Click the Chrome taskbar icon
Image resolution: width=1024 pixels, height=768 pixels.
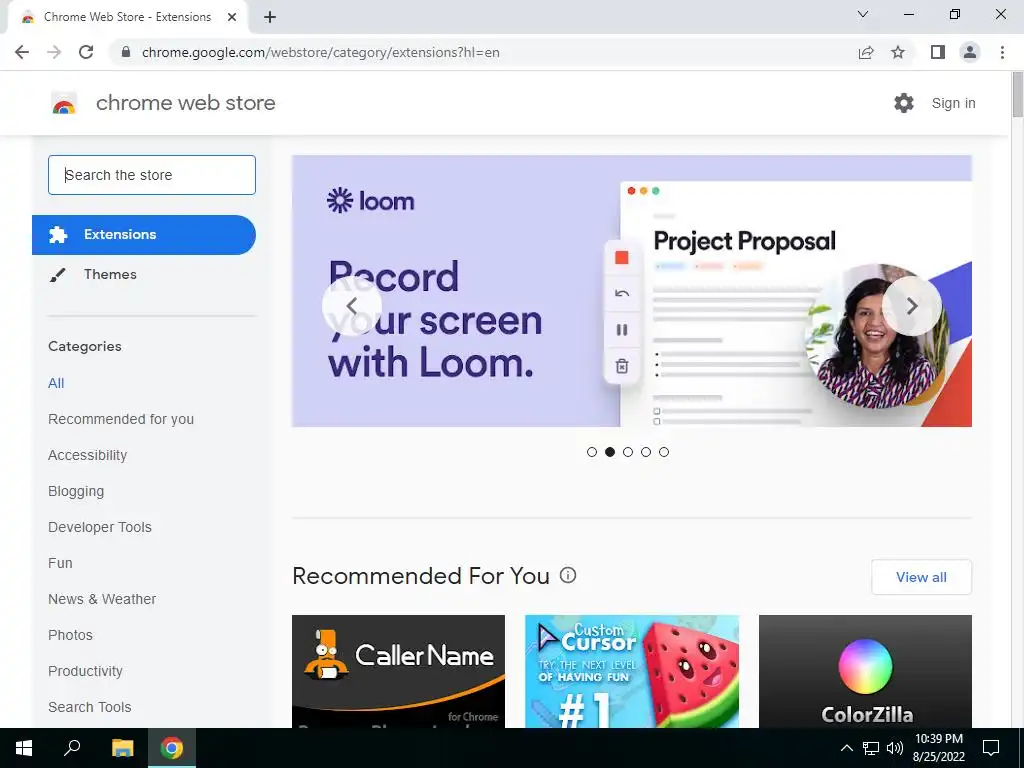pyautogui.click(x=172, y=748)
